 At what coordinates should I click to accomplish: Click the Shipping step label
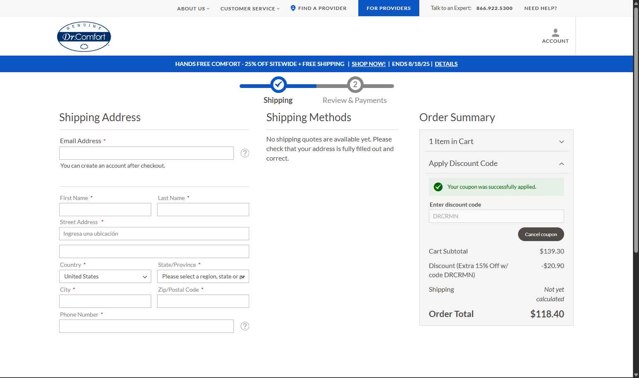click(278, 100)
